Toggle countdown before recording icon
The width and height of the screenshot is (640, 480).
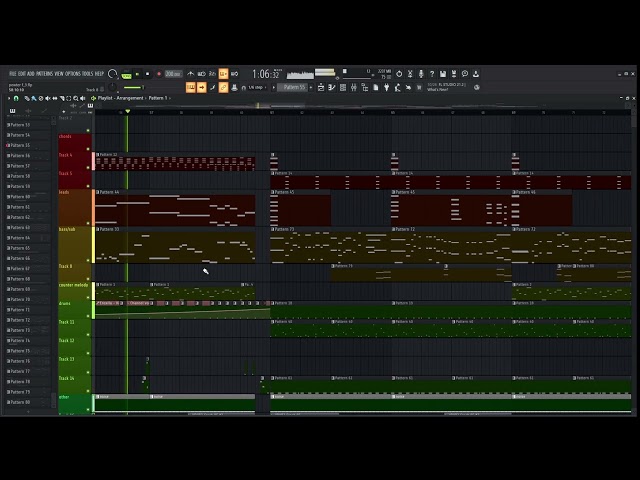point(212,74)
